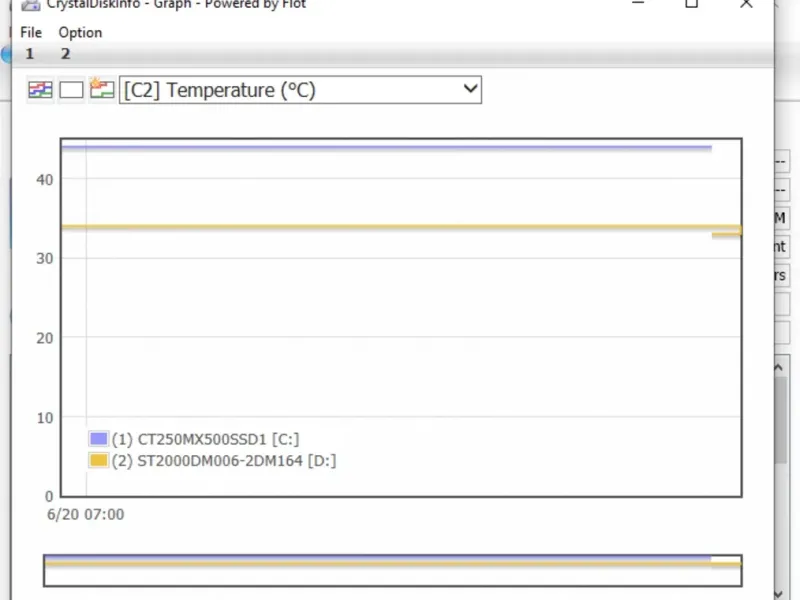Select disk number 2 below the menu

[65, 54]
